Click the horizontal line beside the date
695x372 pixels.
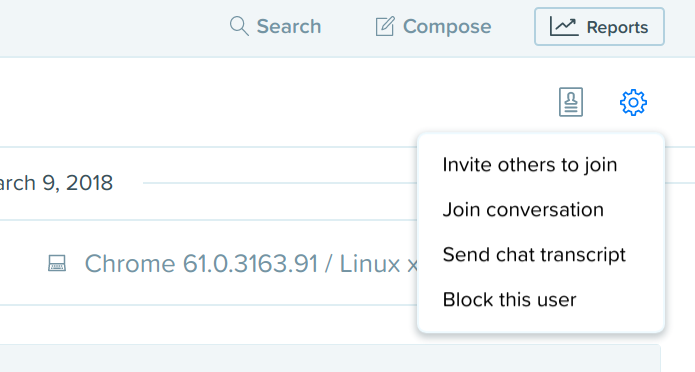(280, 183)
